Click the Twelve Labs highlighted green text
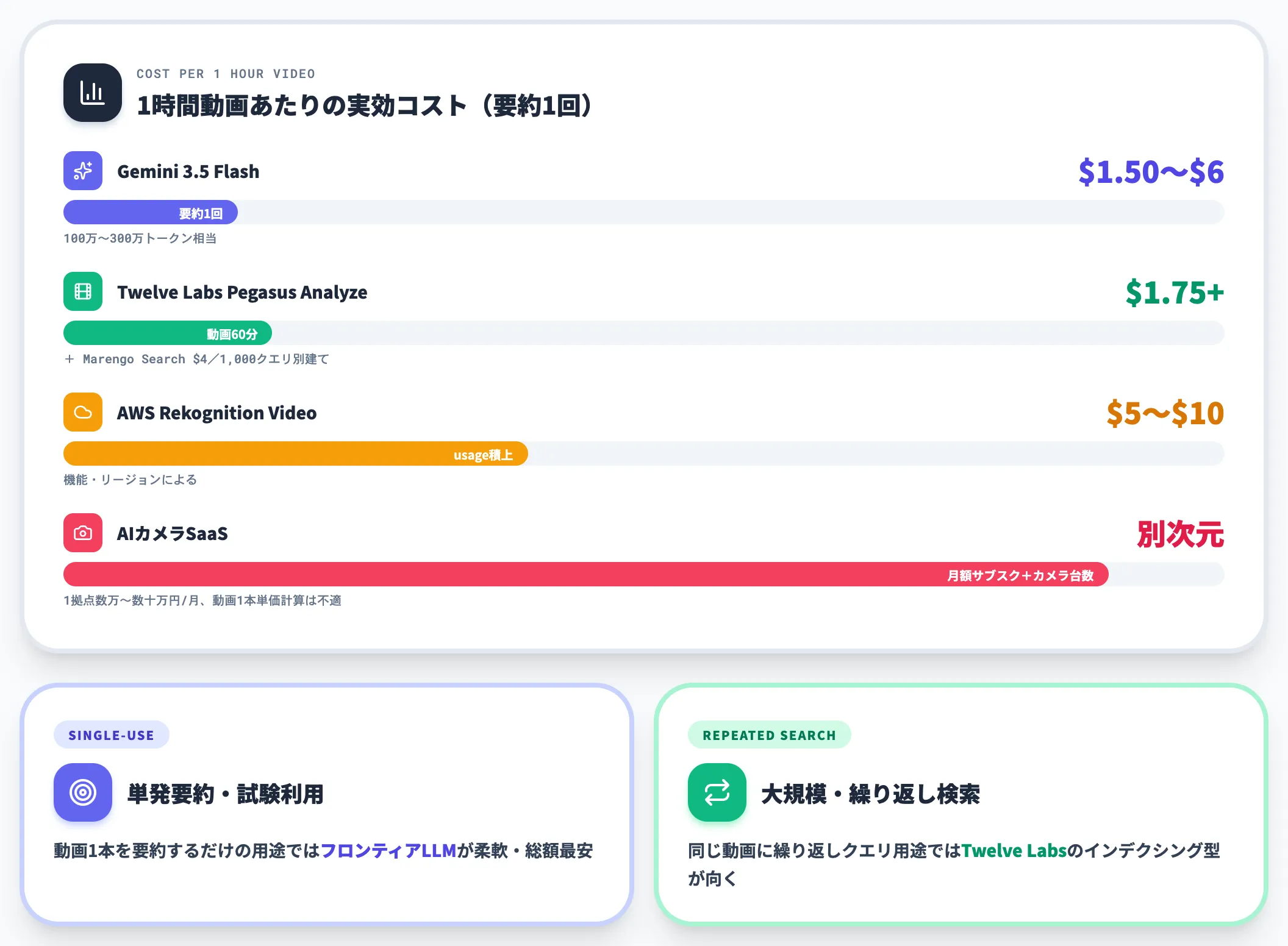The height and width of the screenshot is (946, 1288). click(1014, 850)
